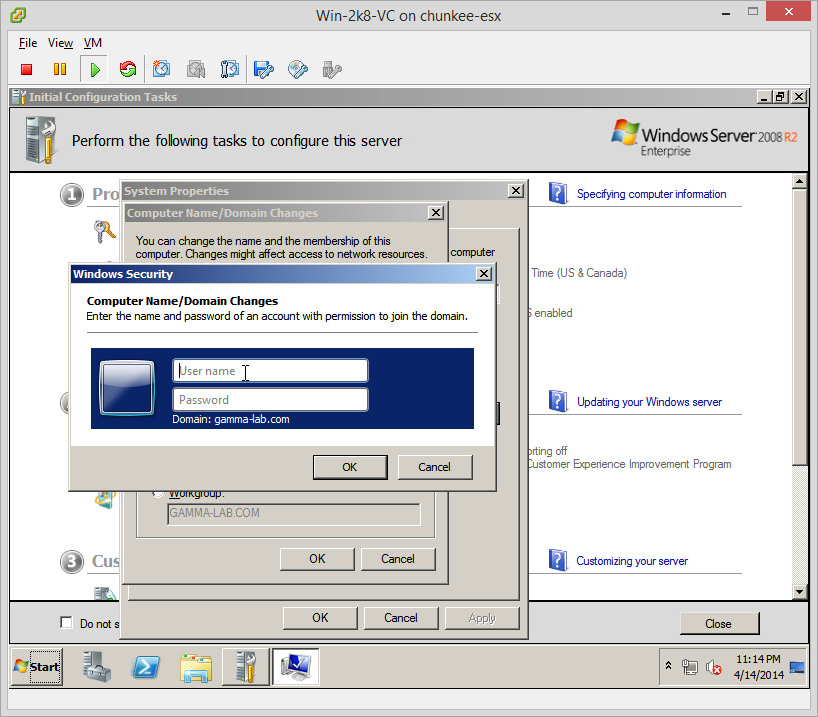Image resolution: width=818 pixels, height=717 pixels.
Task: Tick the 'Do not show' checkbox
Action: [67, 623]
